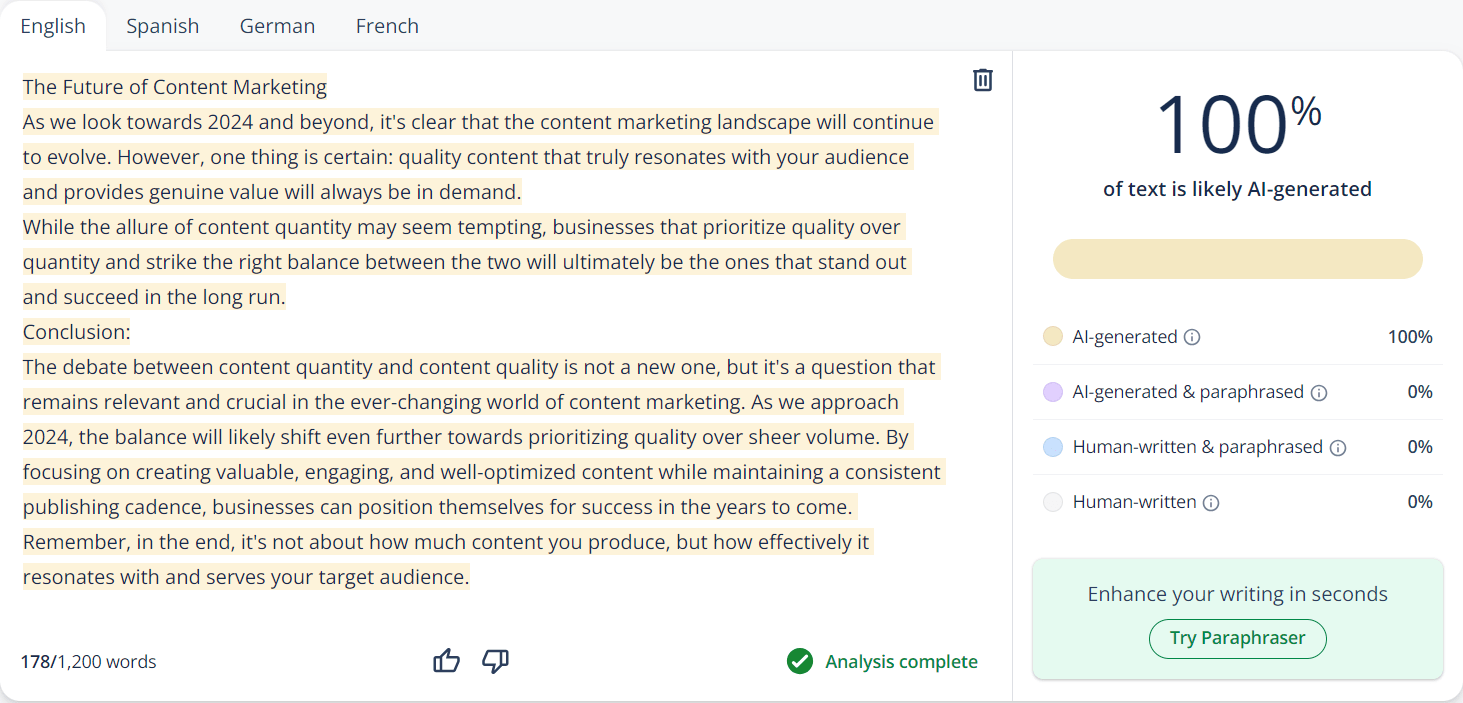
Task: Click the purple AI-generated & paraphrased dot
Action: (1052, 392)
